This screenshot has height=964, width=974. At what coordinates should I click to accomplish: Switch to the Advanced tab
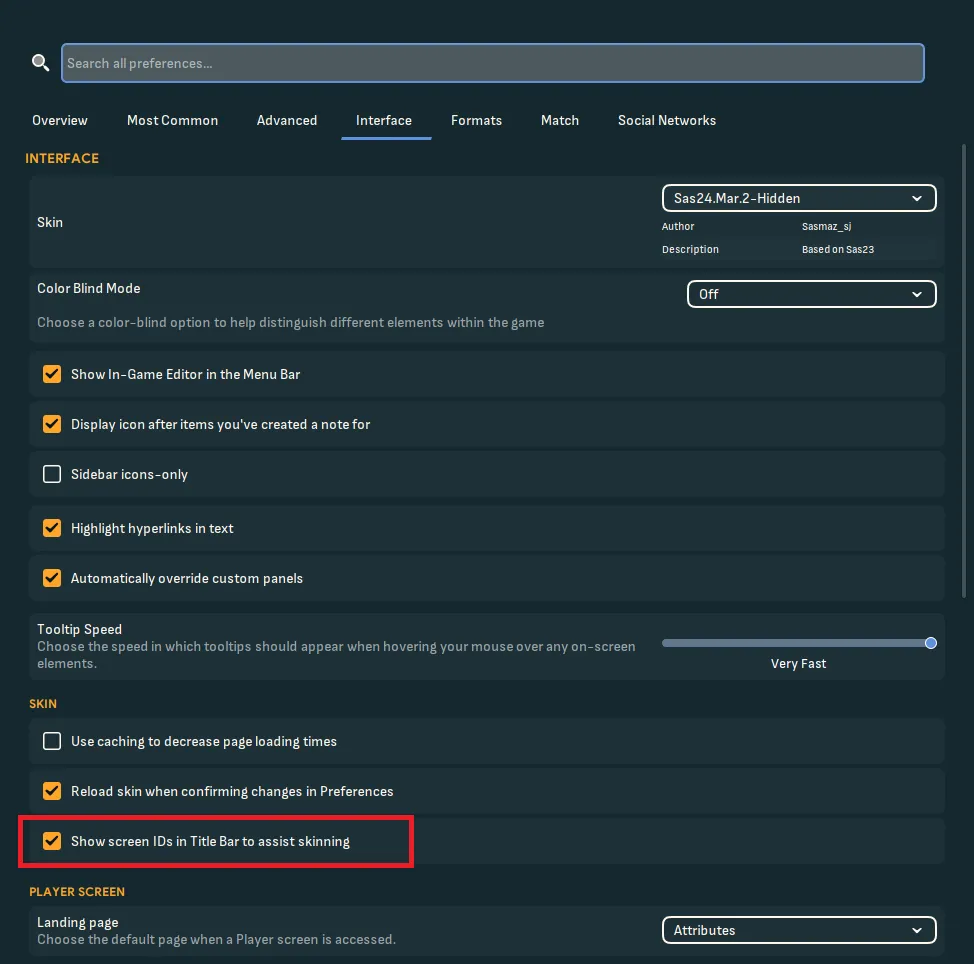coord(286,120)
